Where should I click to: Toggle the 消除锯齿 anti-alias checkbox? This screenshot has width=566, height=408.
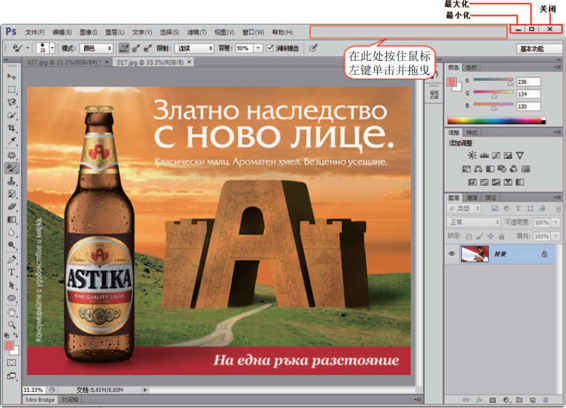(x=270, y=48)
